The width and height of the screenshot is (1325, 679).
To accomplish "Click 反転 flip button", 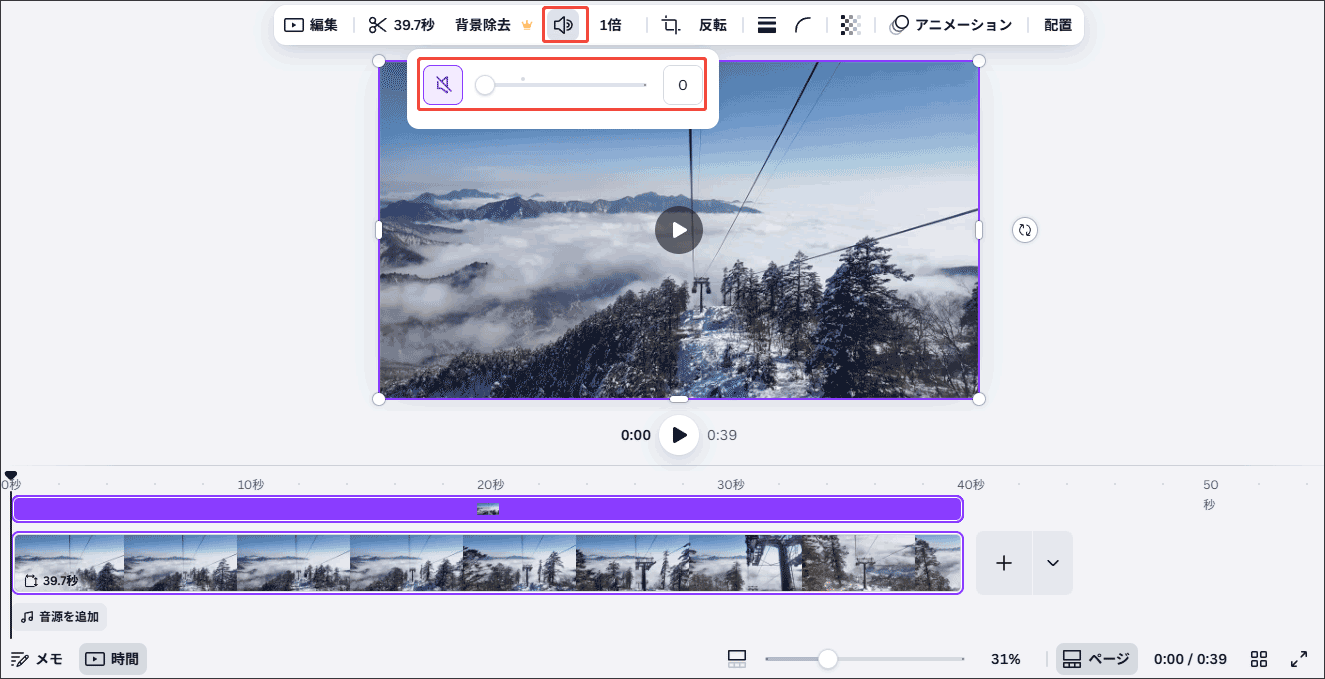I will point(713,25).
